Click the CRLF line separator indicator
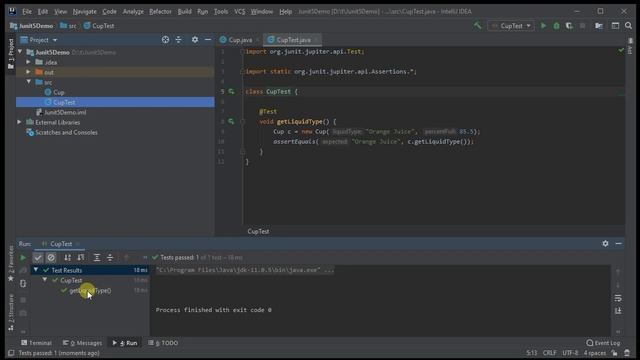Image resolution: width=640 pixels, height=360 pixels. pyautogui.click(x=549, y=353)
